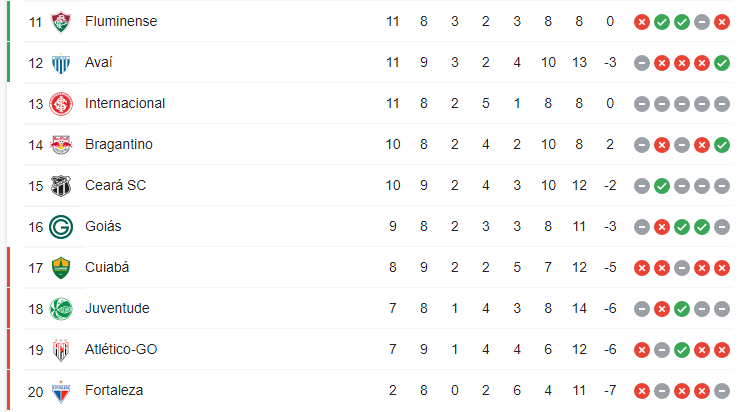Click the Goiás green G logo

pyautogui.click(x=61, y=227)
